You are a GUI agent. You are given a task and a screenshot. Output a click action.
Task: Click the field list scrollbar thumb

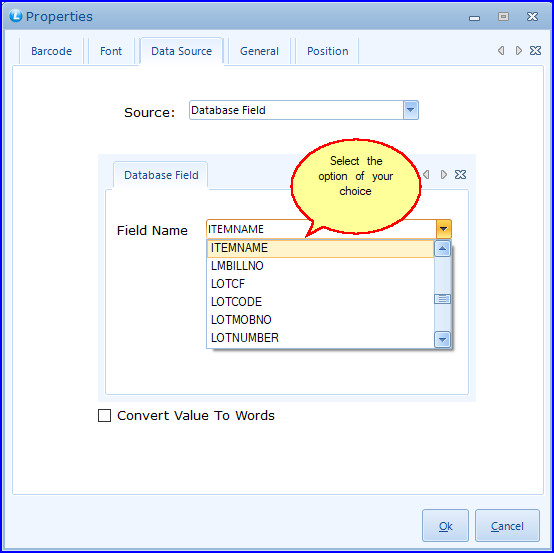click(442, 299)
